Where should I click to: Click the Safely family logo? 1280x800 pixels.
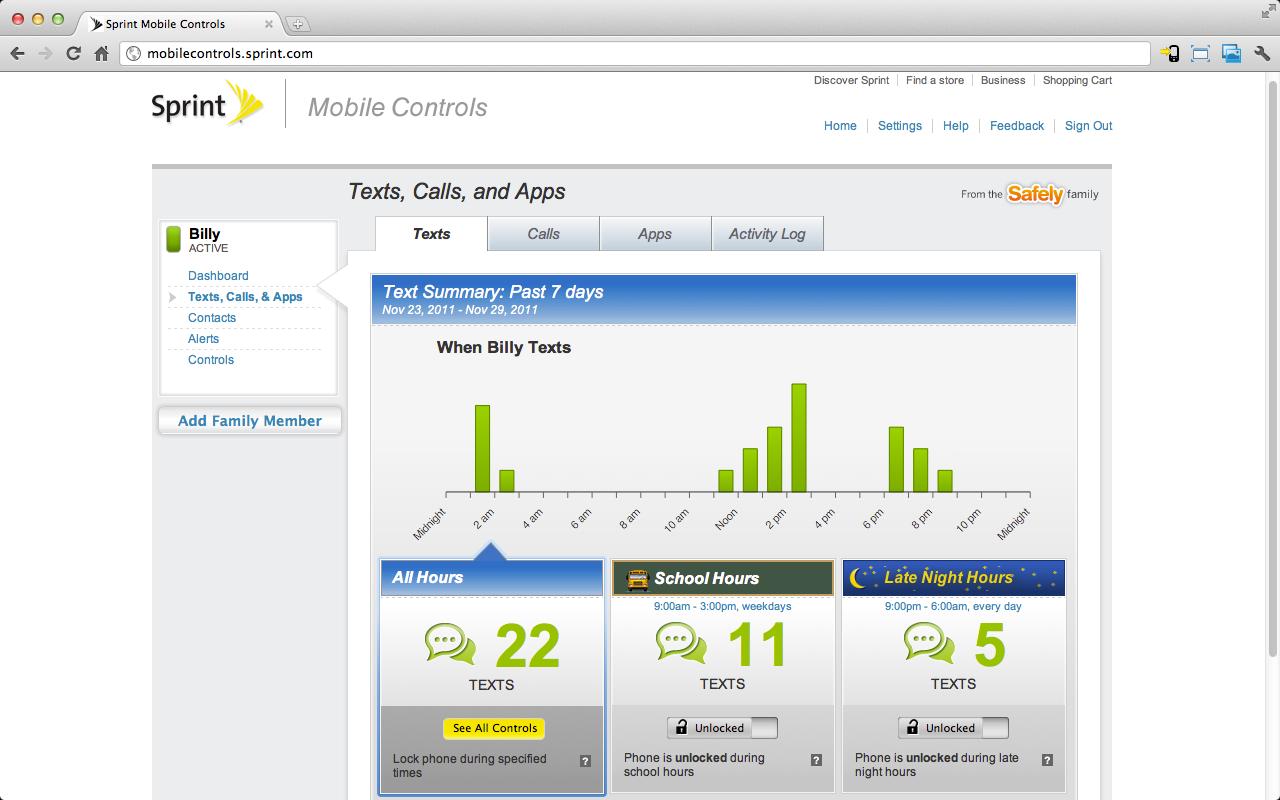coord(1035,194)
